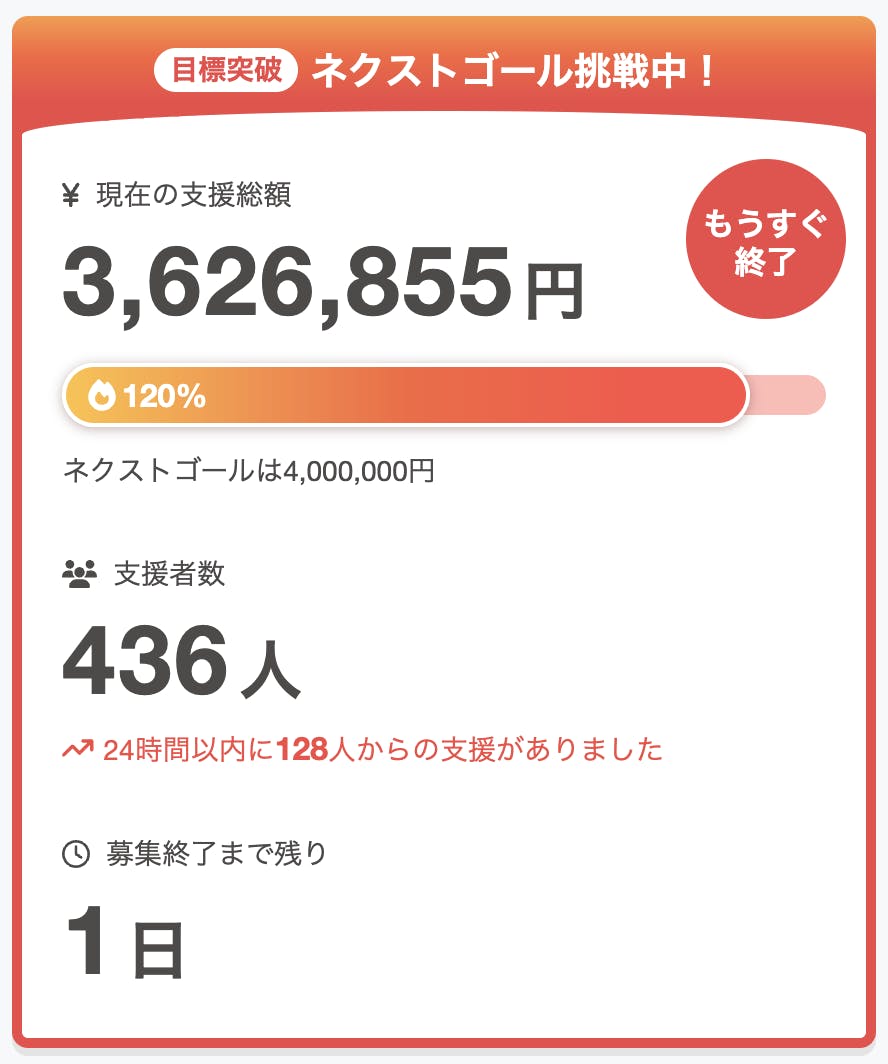Click the 円 unit after the amount

pos(555,291)
